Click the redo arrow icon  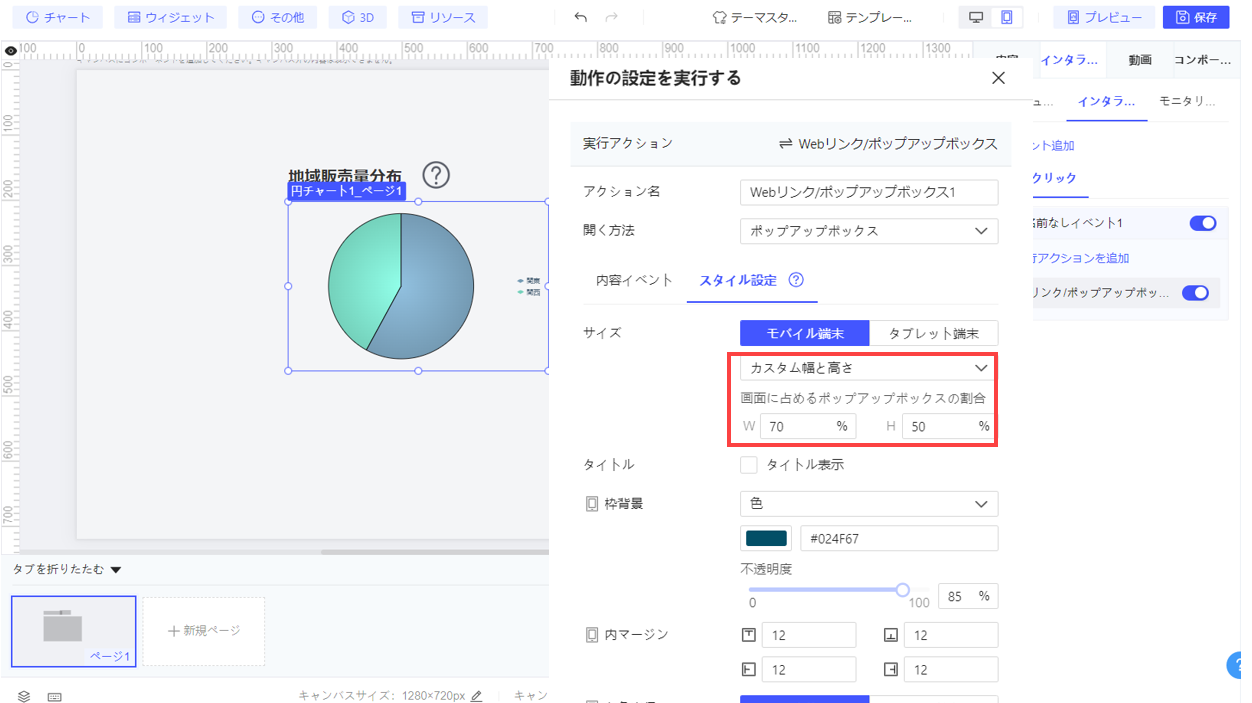611,17
